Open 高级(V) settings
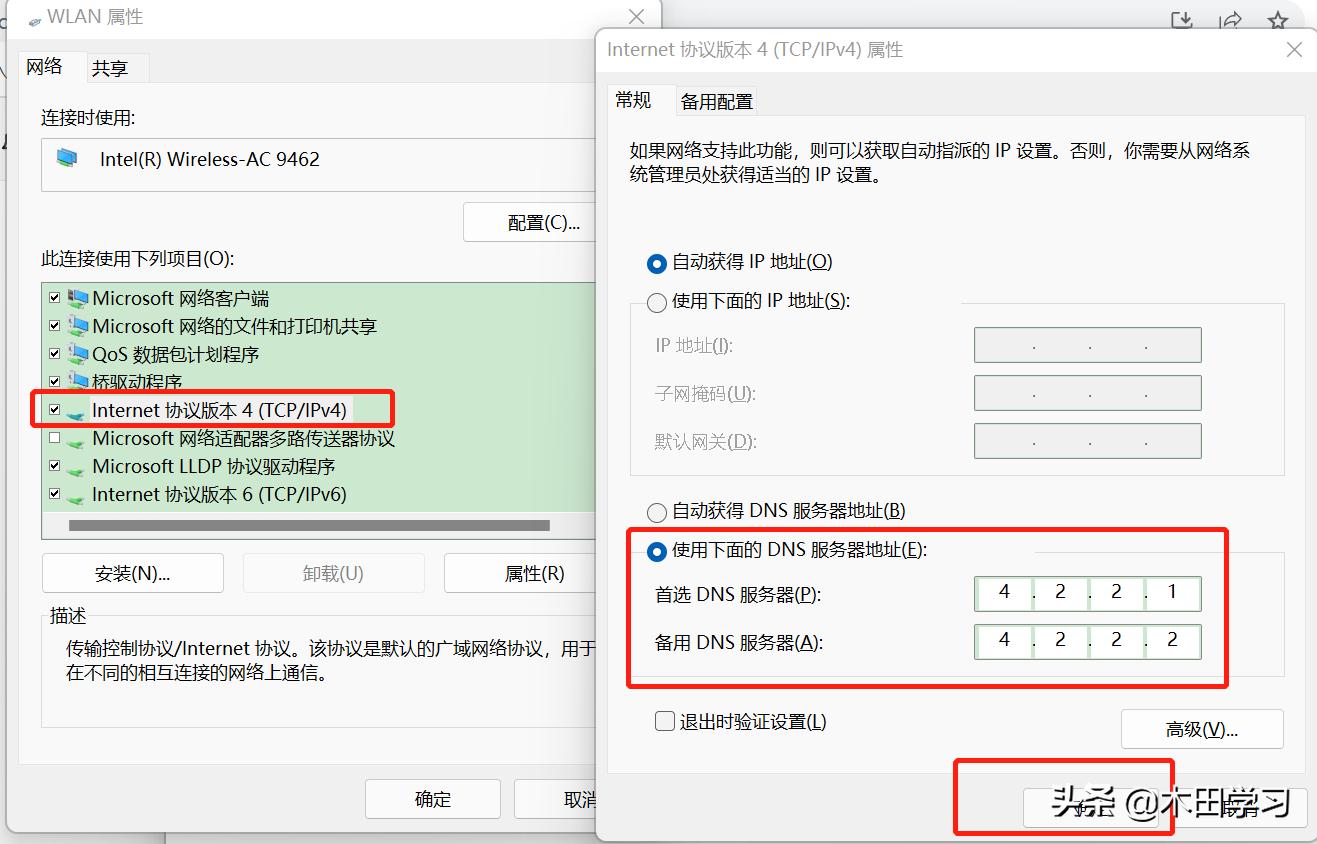Screen dimensions: 1317x844 click(1202, 728)
